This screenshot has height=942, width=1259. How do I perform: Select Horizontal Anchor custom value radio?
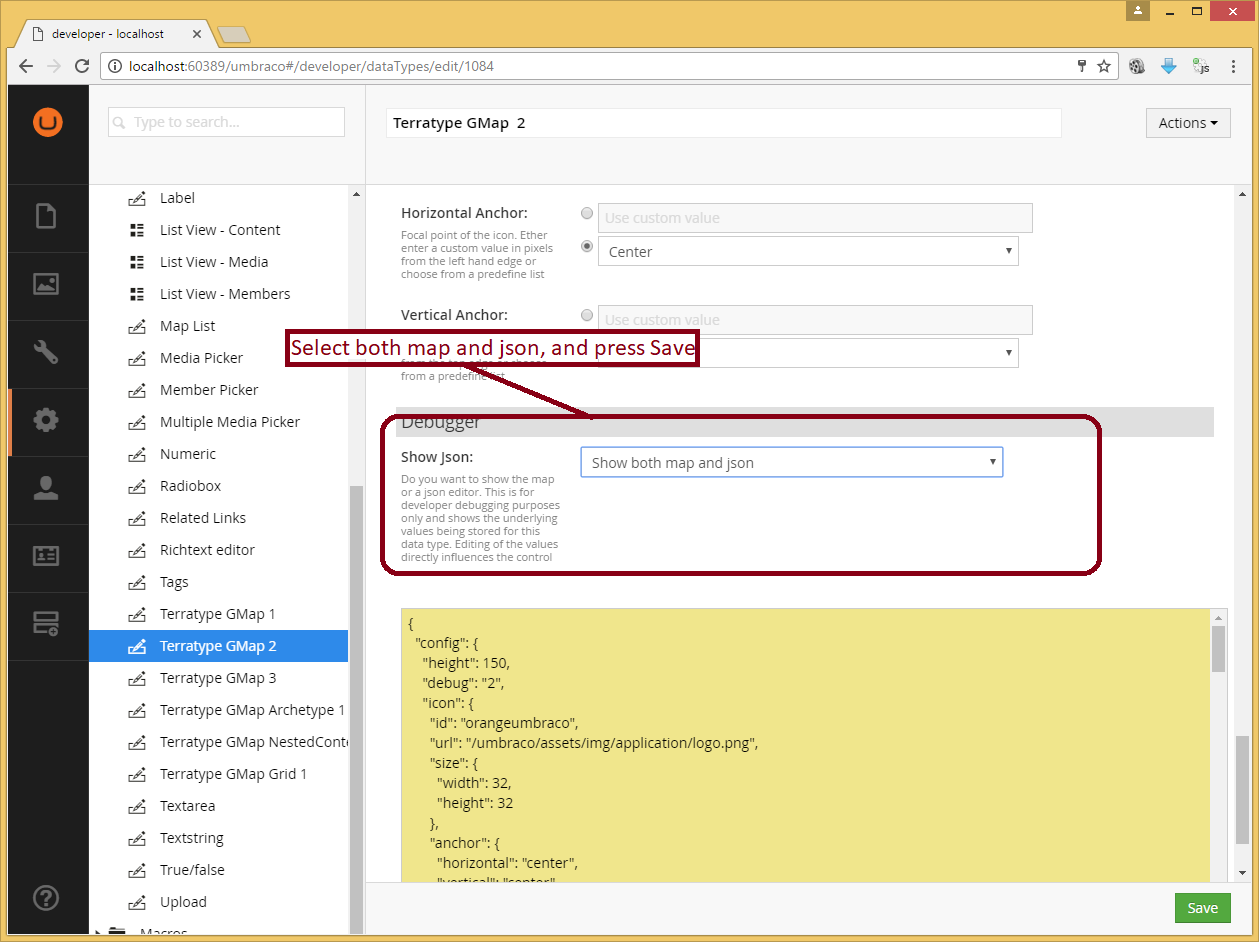click(587, 213)
